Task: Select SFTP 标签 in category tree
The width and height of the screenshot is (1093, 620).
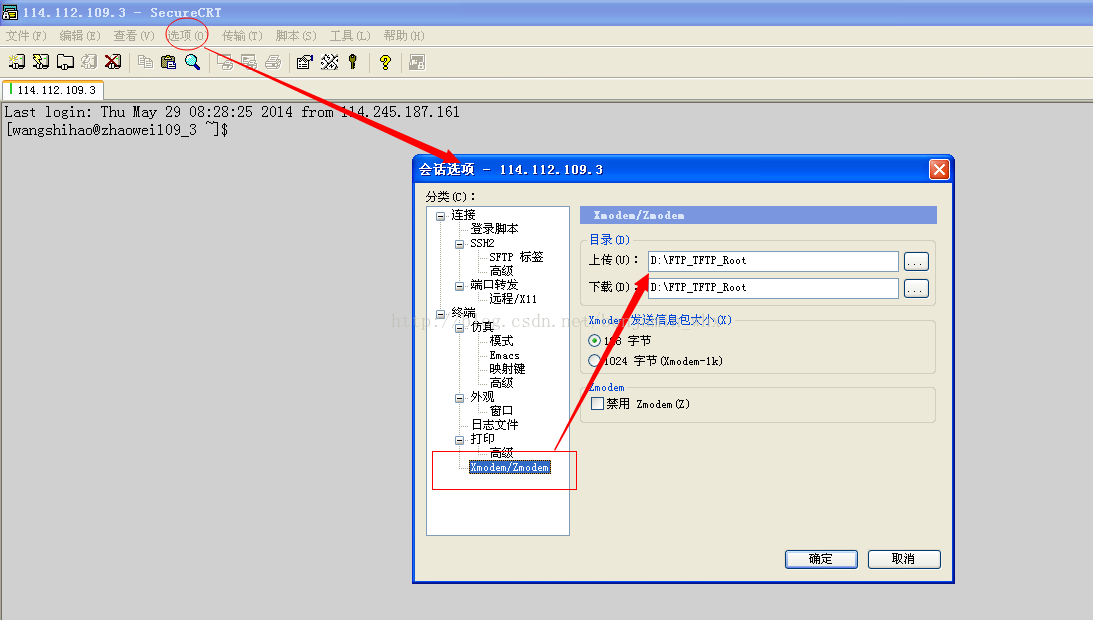Action: (516, 257)
